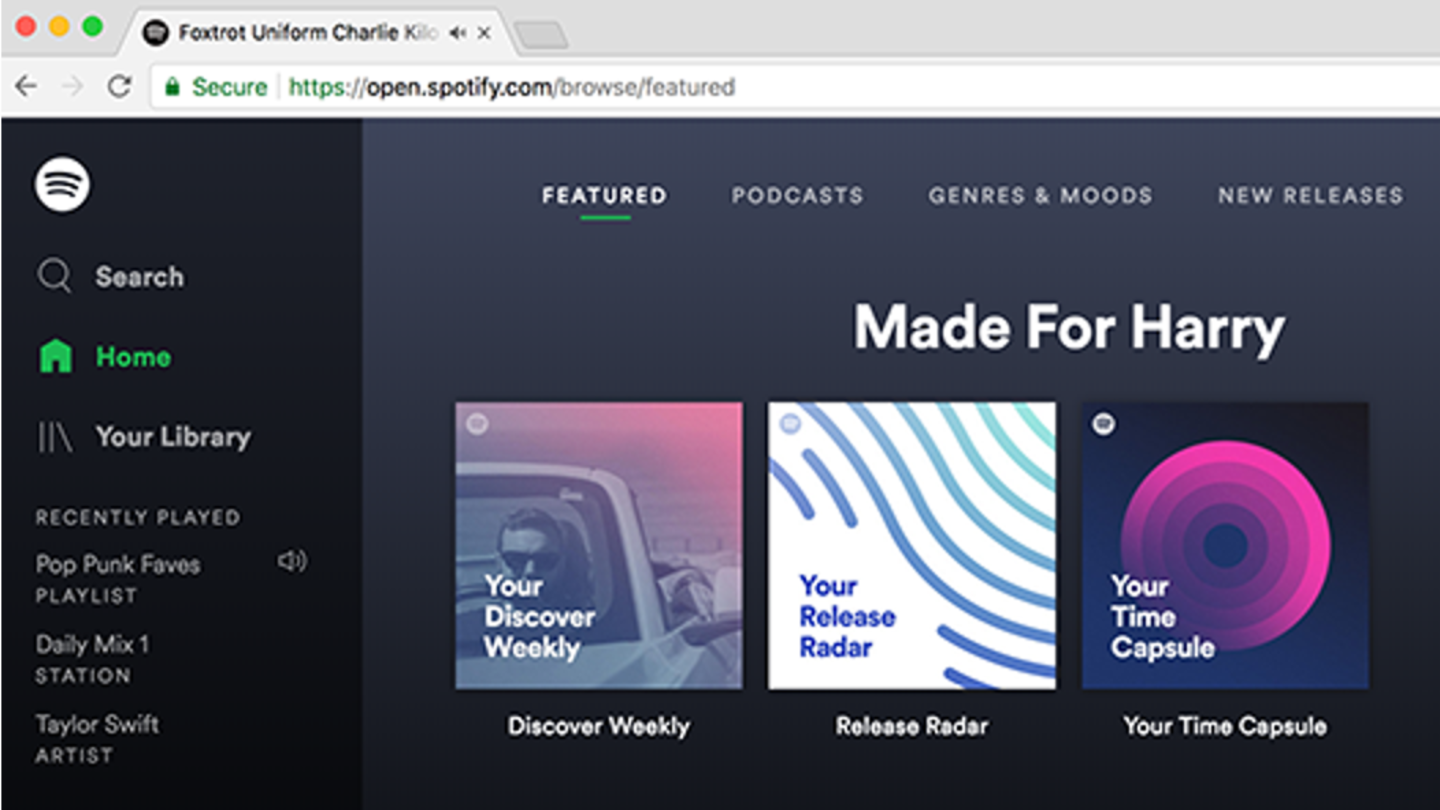Image resolution: width=1440 pixels, height=810 pixels.
Task: Open Search in the sidebar
Action: pyautogui.click(x=139, y=277)
